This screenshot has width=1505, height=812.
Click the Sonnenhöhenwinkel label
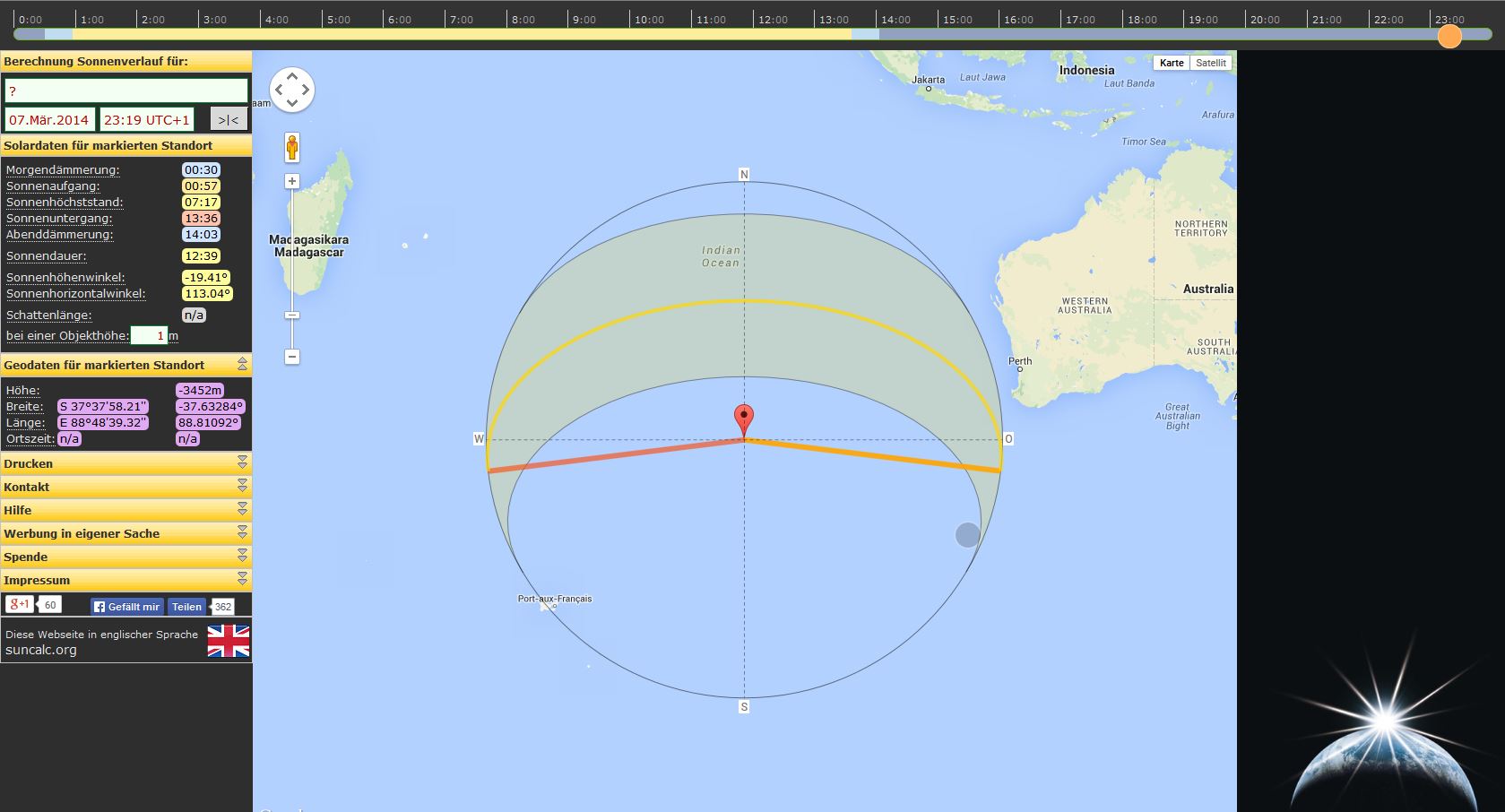(x=65, y=277)
